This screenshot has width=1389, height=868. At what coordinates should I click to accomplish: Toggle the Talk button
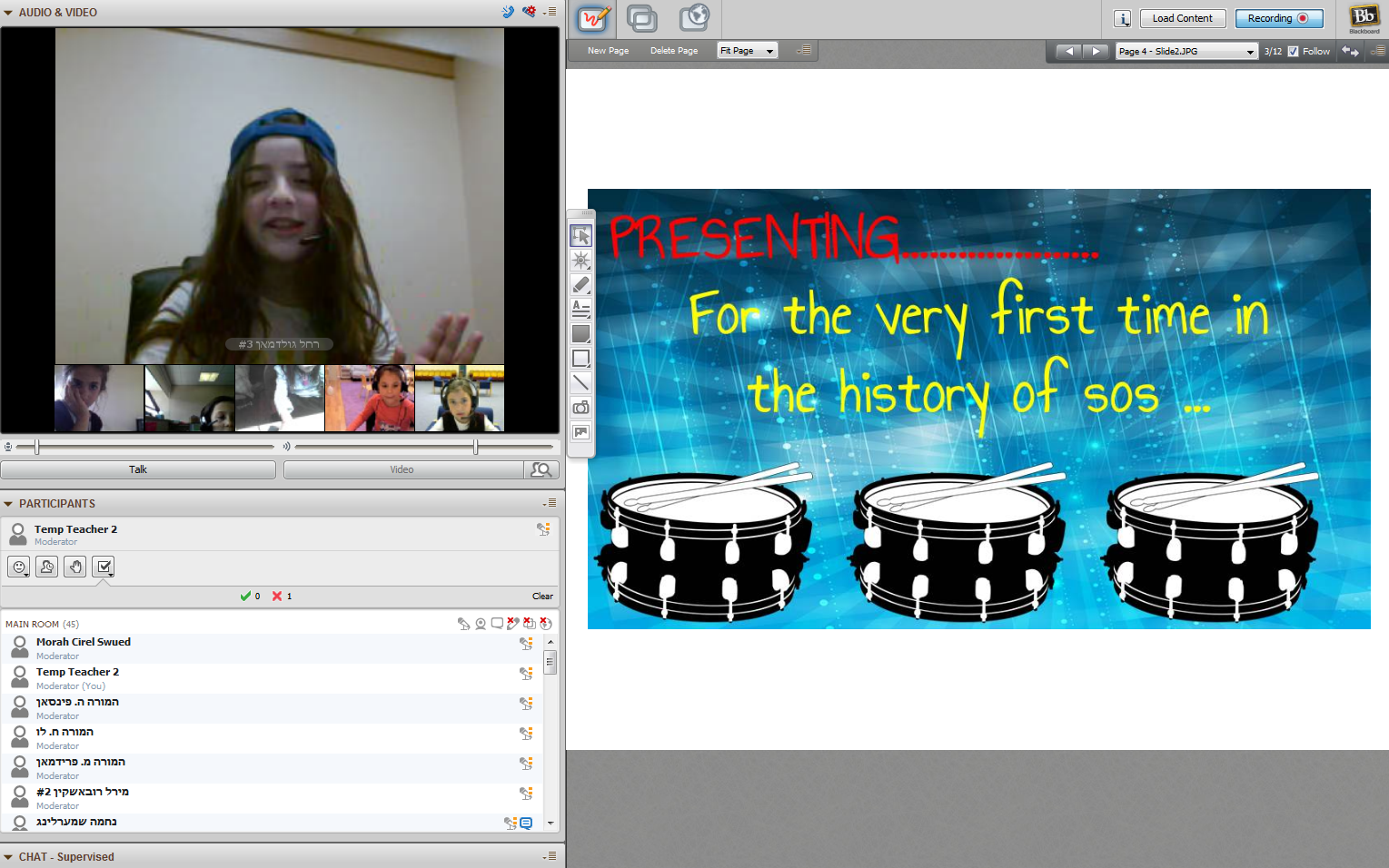(x=138, y=469)
